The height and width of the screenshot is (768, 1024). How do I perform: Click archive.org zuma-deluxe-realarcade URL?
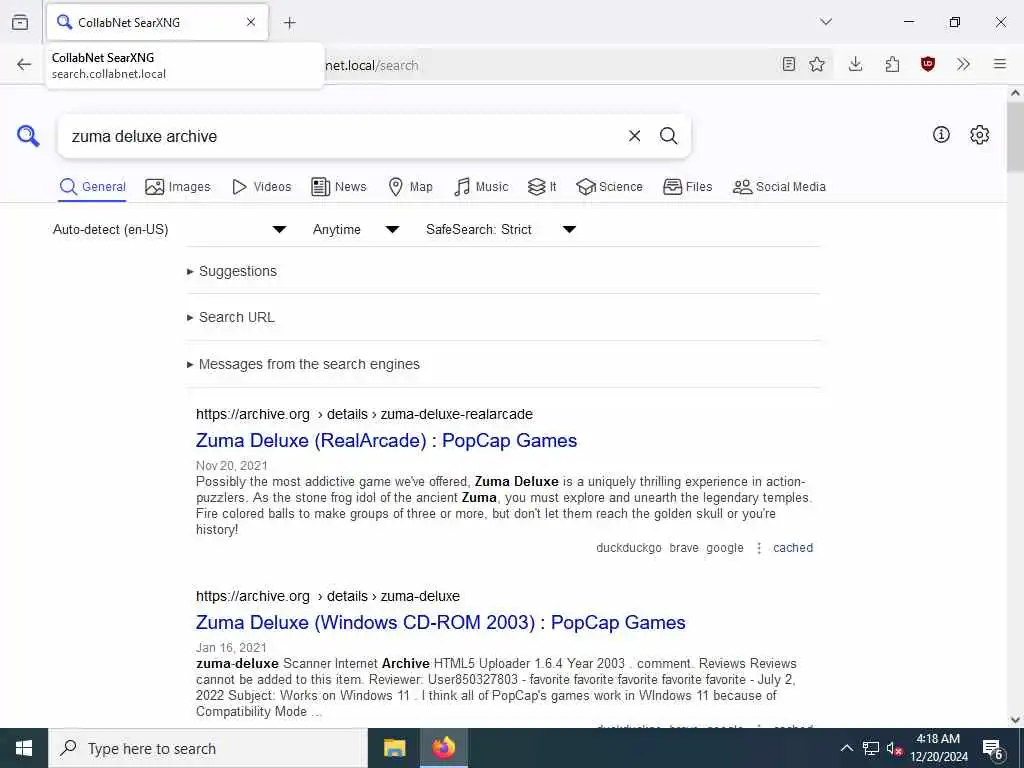click(x=364, y=414)
